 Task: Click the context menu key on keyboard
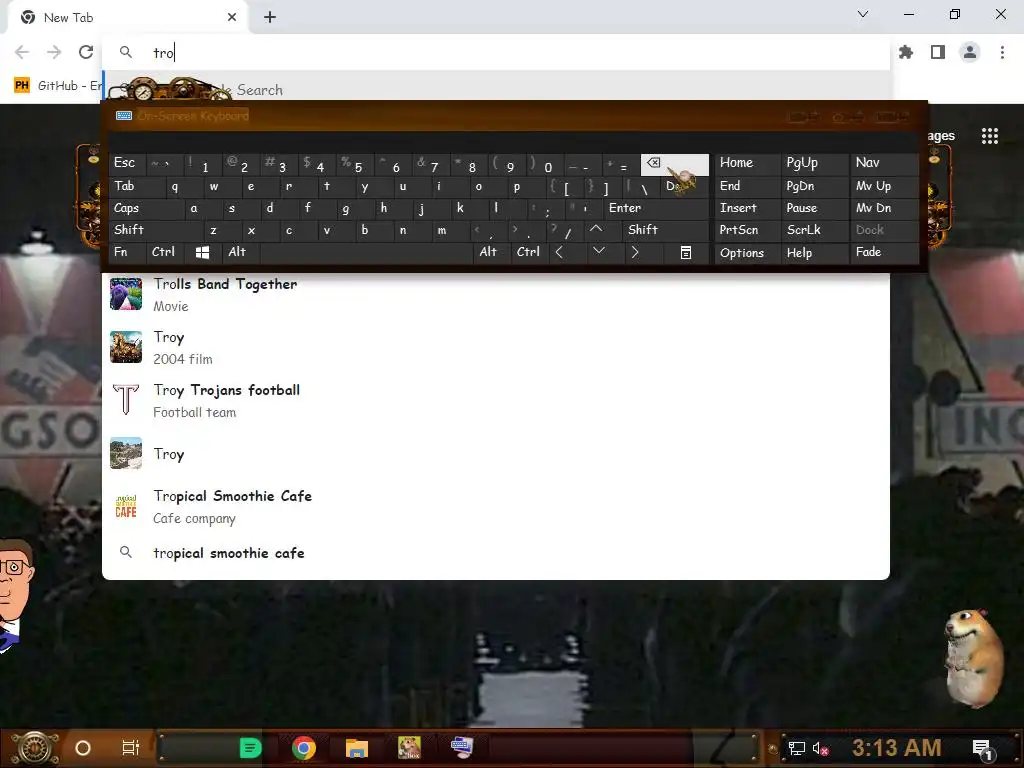(x=686, y=252)
